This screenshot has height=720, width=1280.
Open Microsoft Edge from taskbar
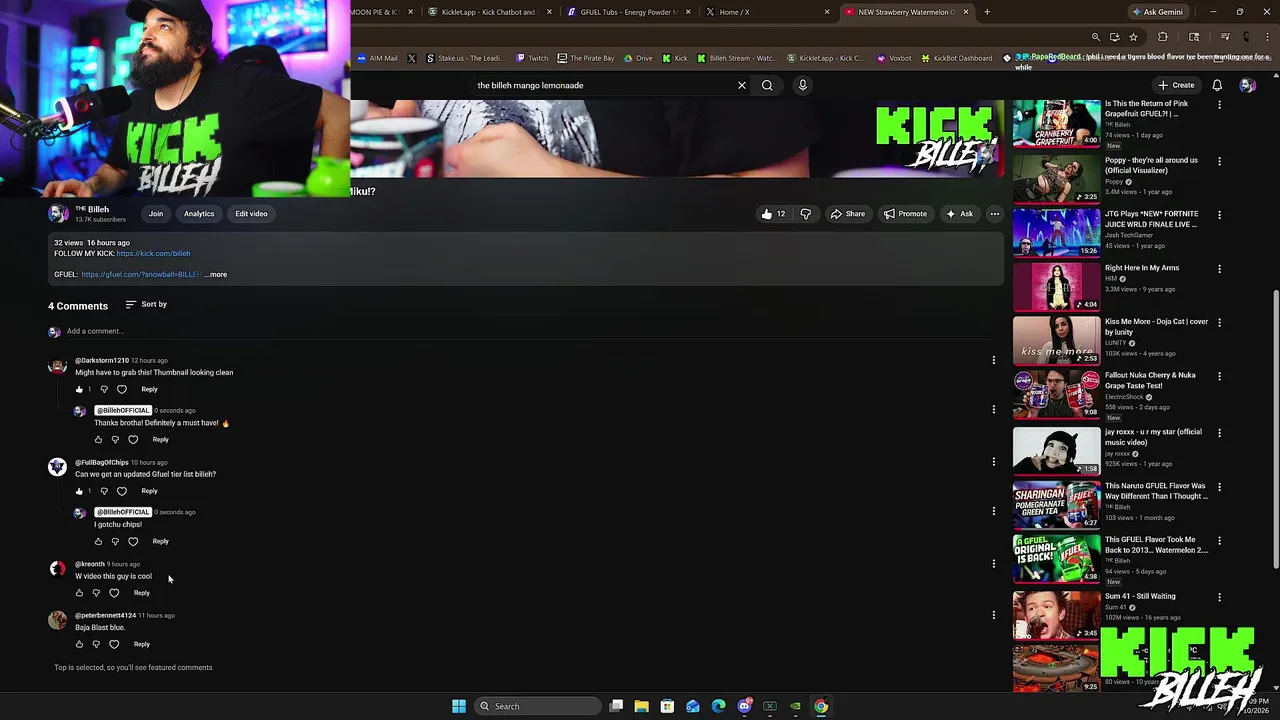[718, 706]
